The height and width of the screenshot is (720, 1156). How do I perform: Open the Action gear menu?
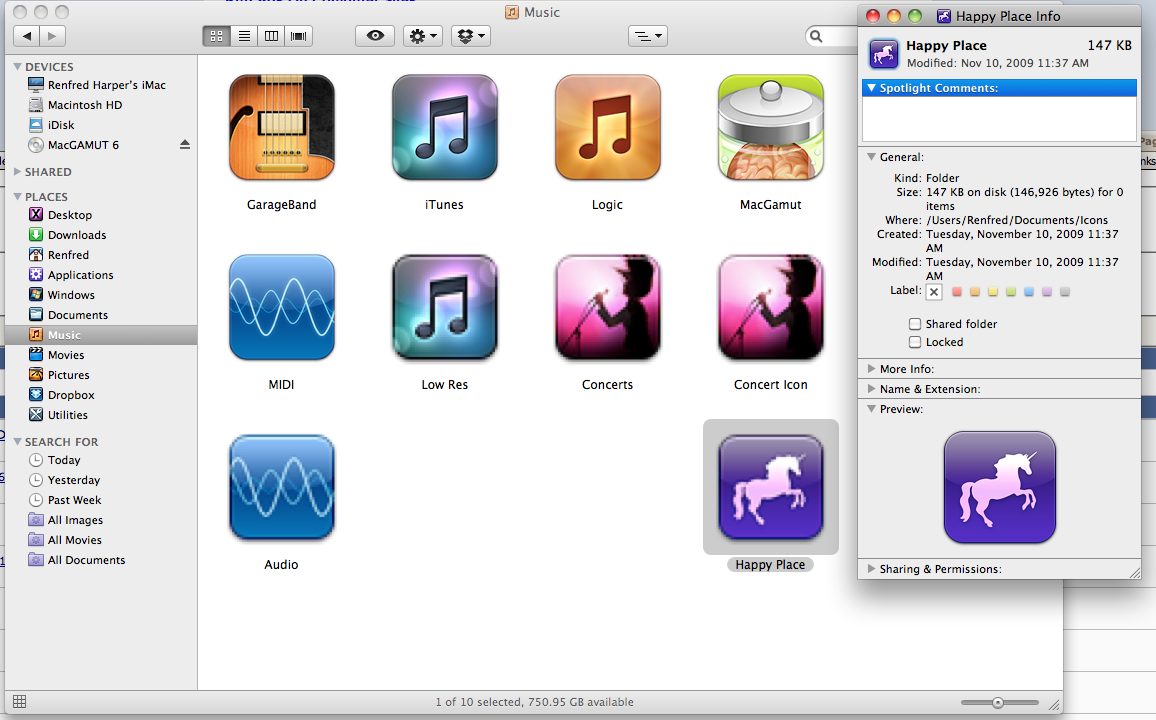coord(422,35)
